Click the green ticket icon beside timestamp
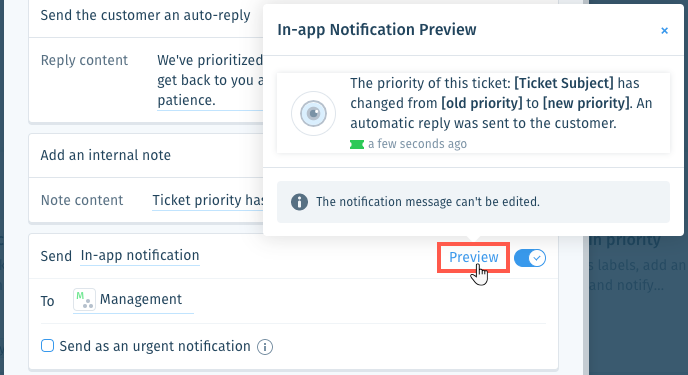Viewport: 688px width, 375px height. [357, 144]
